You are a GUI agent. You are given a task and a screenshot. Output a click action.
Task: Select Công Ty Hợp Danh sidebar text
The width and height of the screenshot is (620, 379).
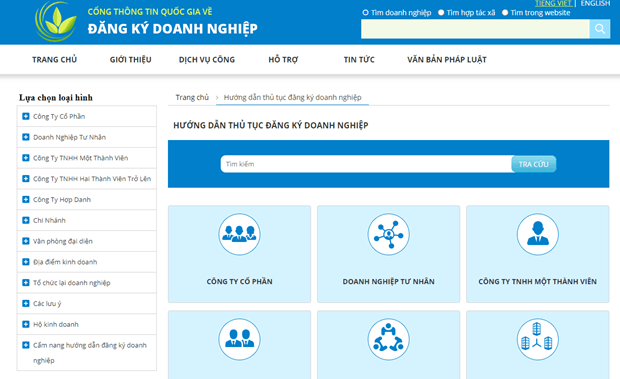[62, 199]
